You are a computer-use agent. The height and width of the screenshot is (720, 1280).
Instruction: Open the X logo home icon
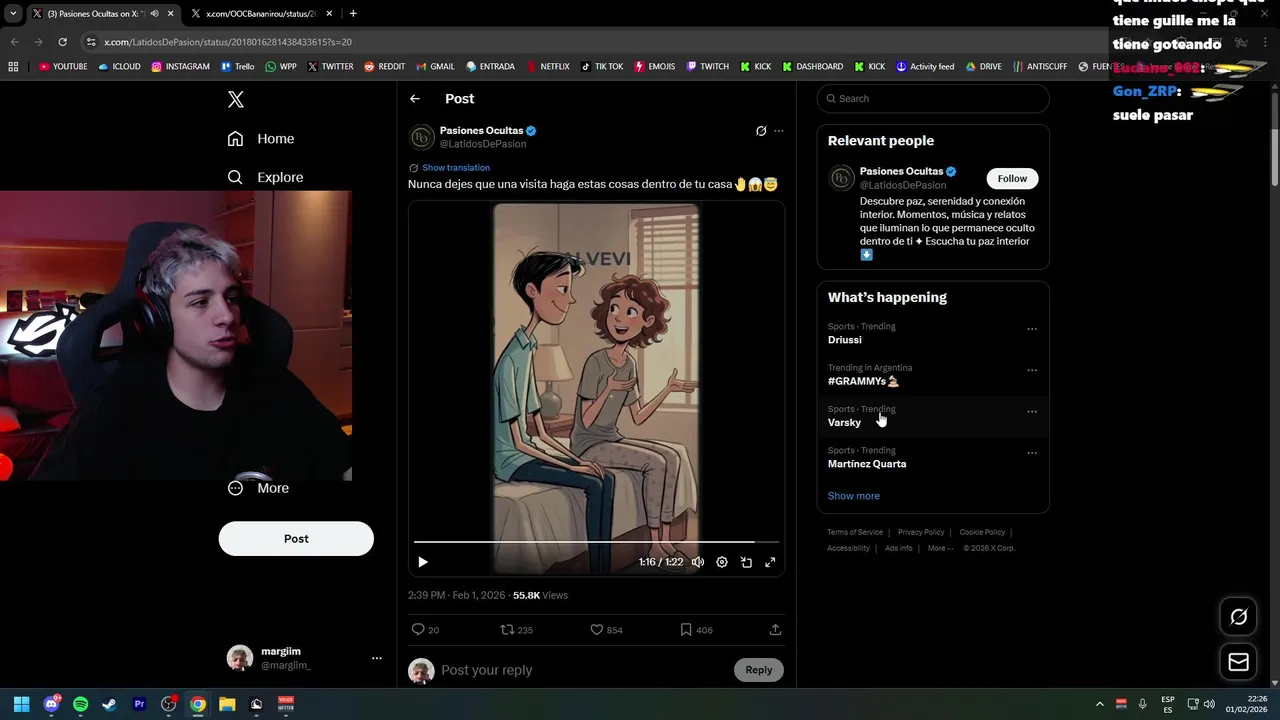(x=236, y=99)
